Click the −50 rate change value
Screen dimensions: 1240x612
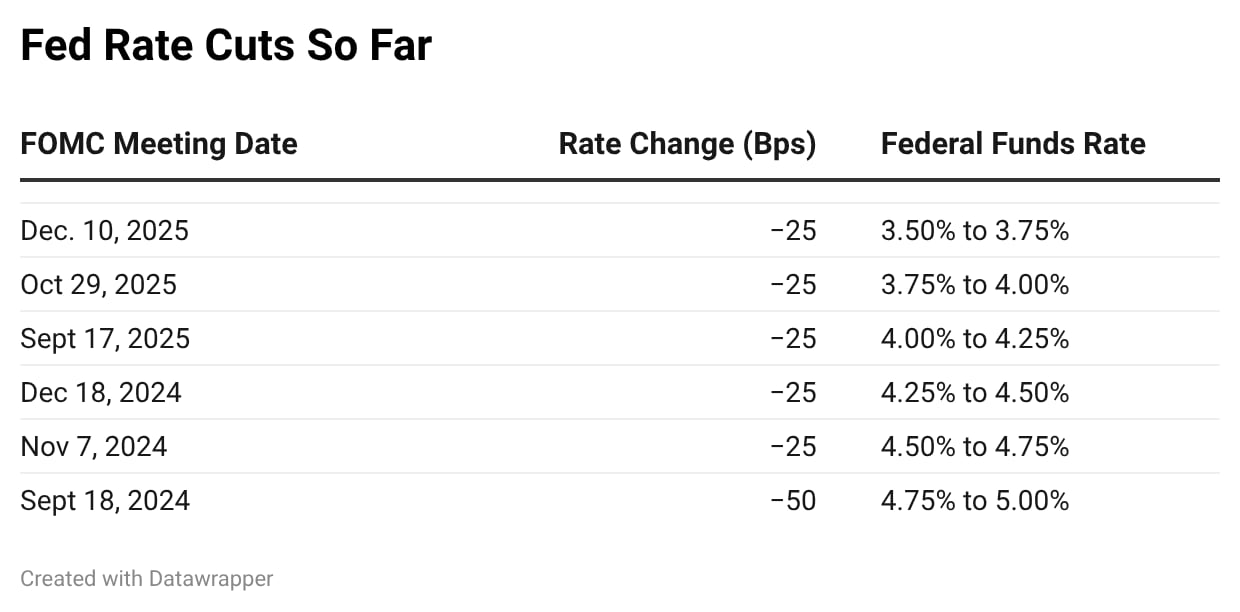coord(793,500)
